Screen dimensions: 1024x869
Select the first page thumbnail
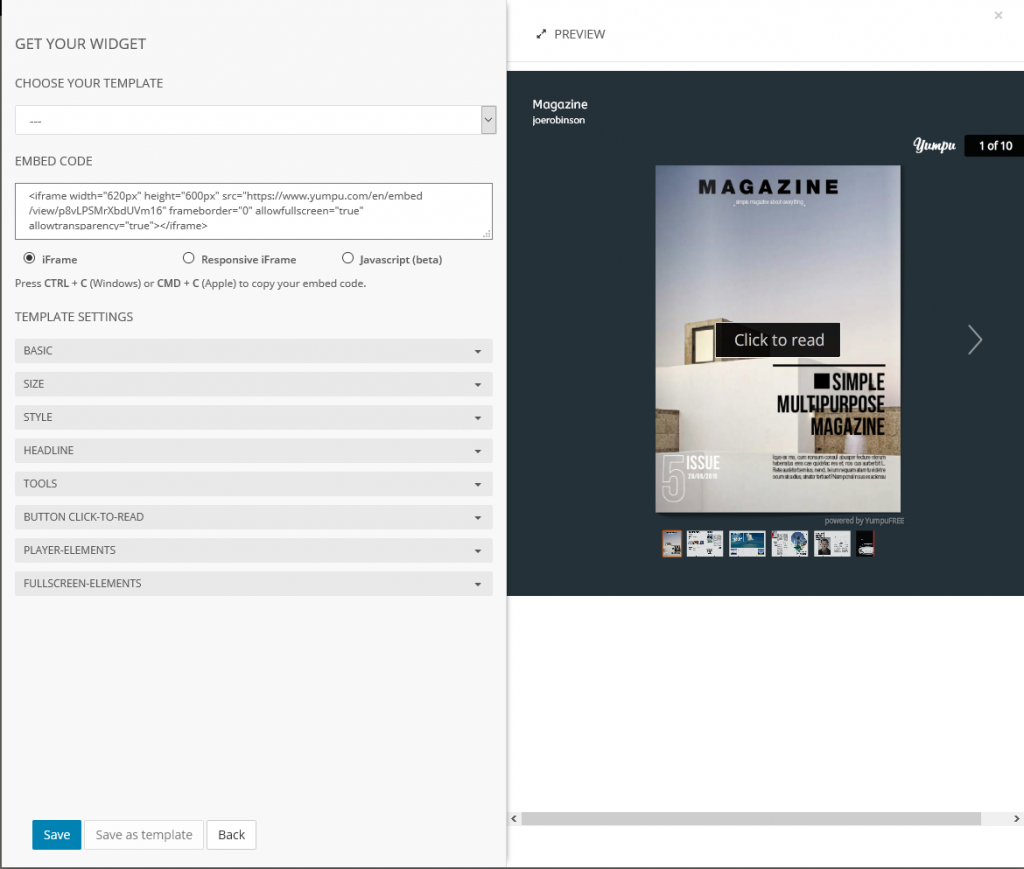(x=672, y=543)
